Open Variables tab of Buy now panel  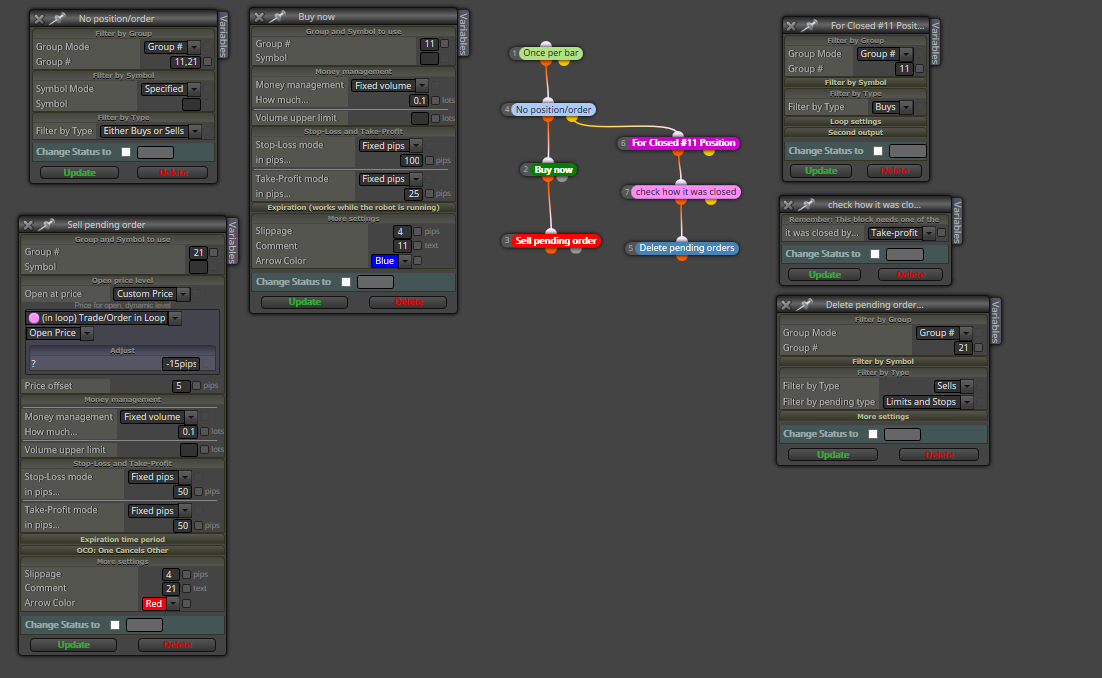pos(463,33)
